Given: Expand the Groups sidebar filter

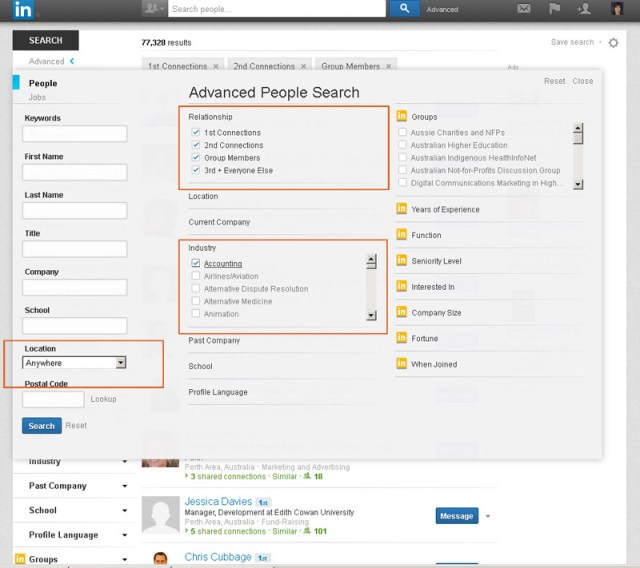Looking at the screenshot, I should coord(124,559).
